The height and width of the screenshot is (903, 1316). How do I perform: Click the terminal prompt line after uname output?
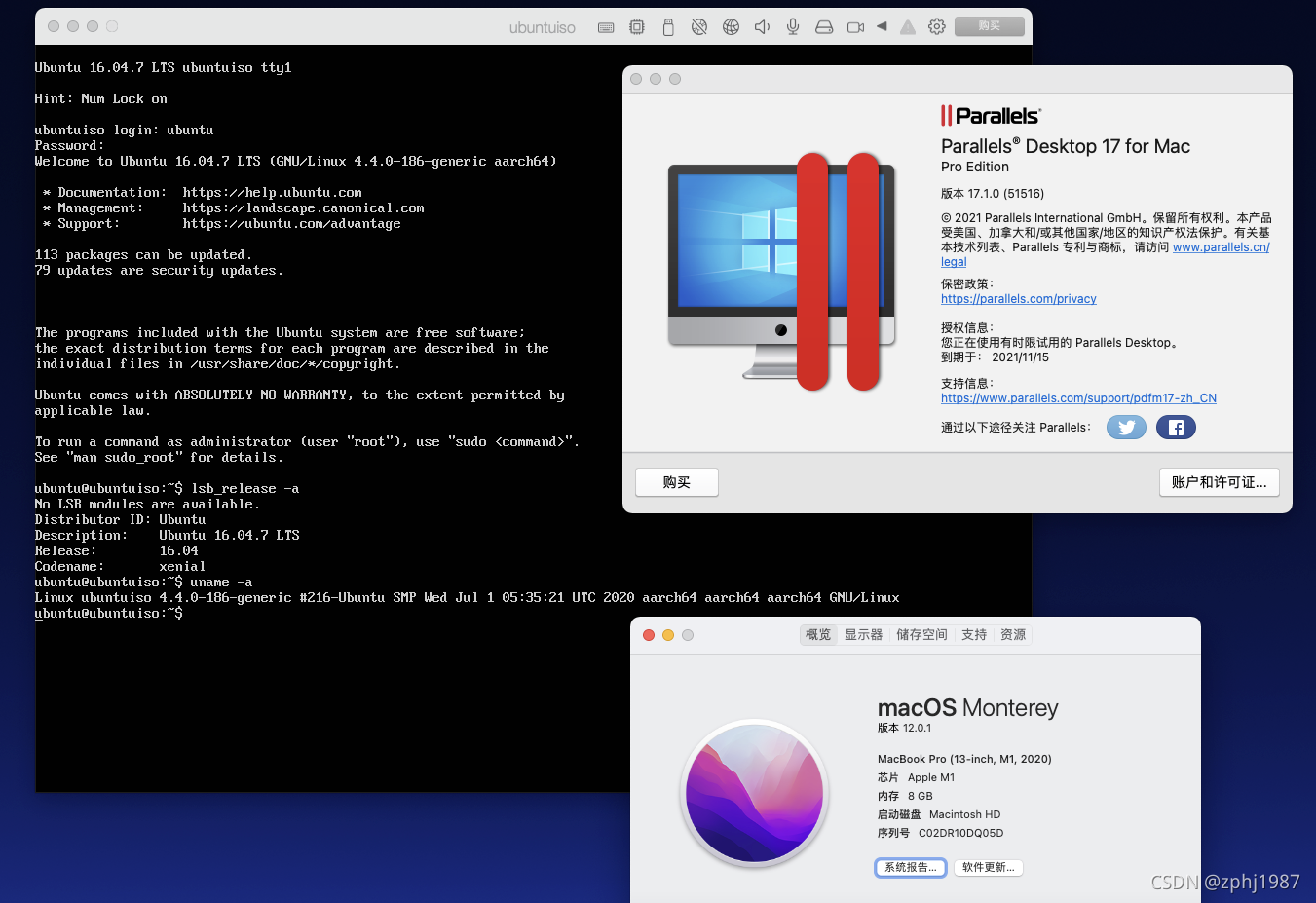(109, 614)
